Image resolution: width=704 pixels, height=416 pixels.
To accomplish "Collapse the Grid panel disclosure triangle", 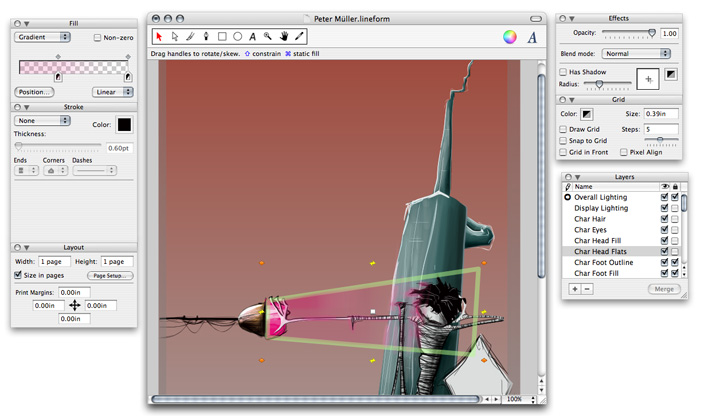I will (x=572, y=100).
